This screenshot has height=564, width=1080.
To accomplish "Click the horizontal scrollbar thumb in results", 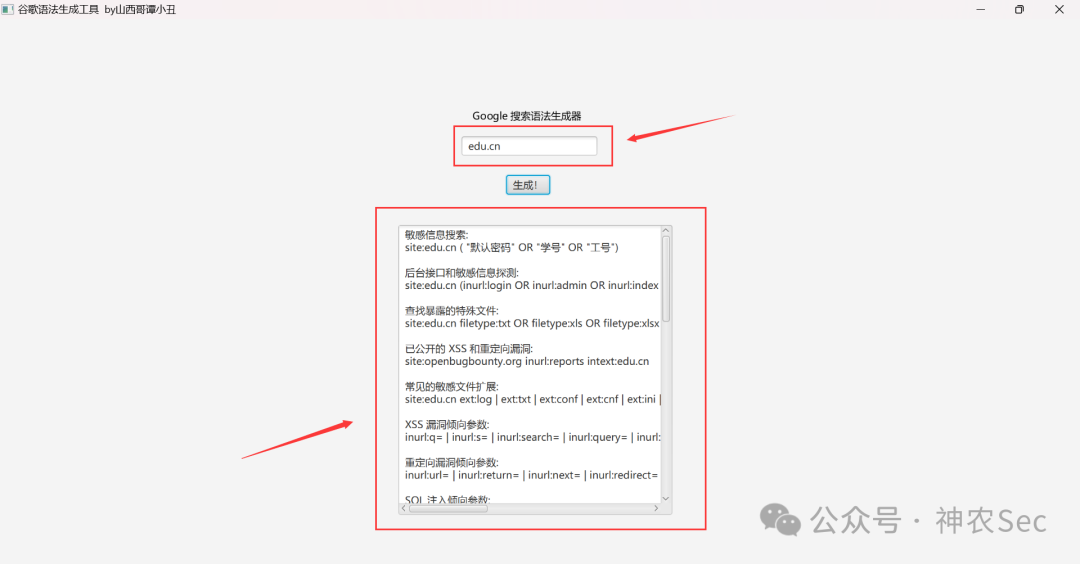I will 448,509.
